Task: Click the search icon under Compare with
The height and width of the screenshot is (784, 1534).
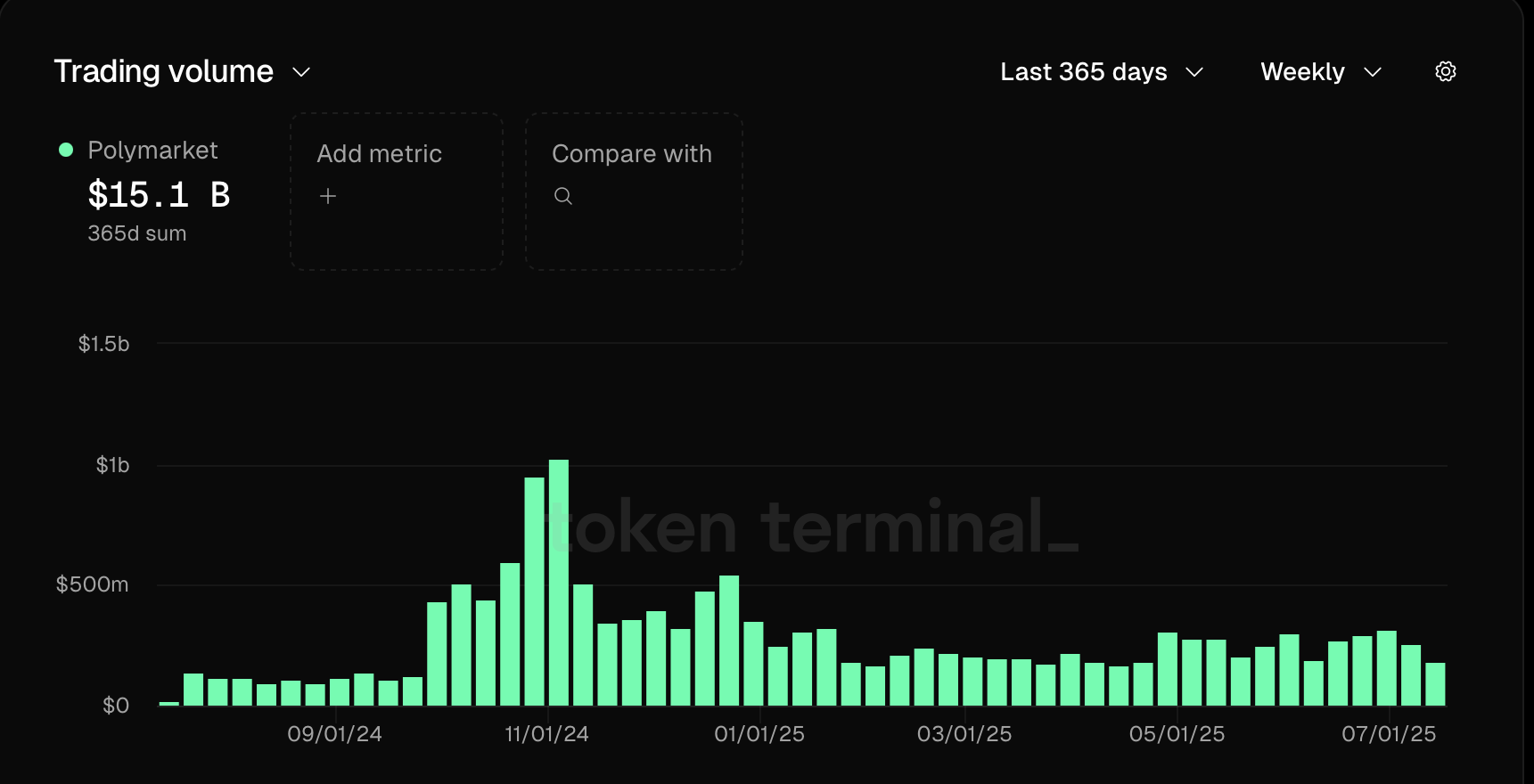Action: point(562,196)
